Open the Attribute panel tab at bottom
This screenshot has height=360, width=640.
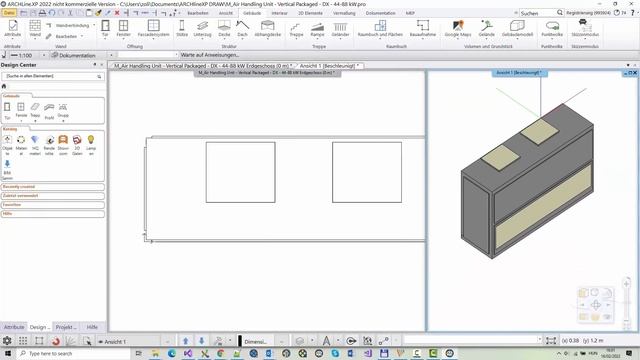click(x=14, y=327)
